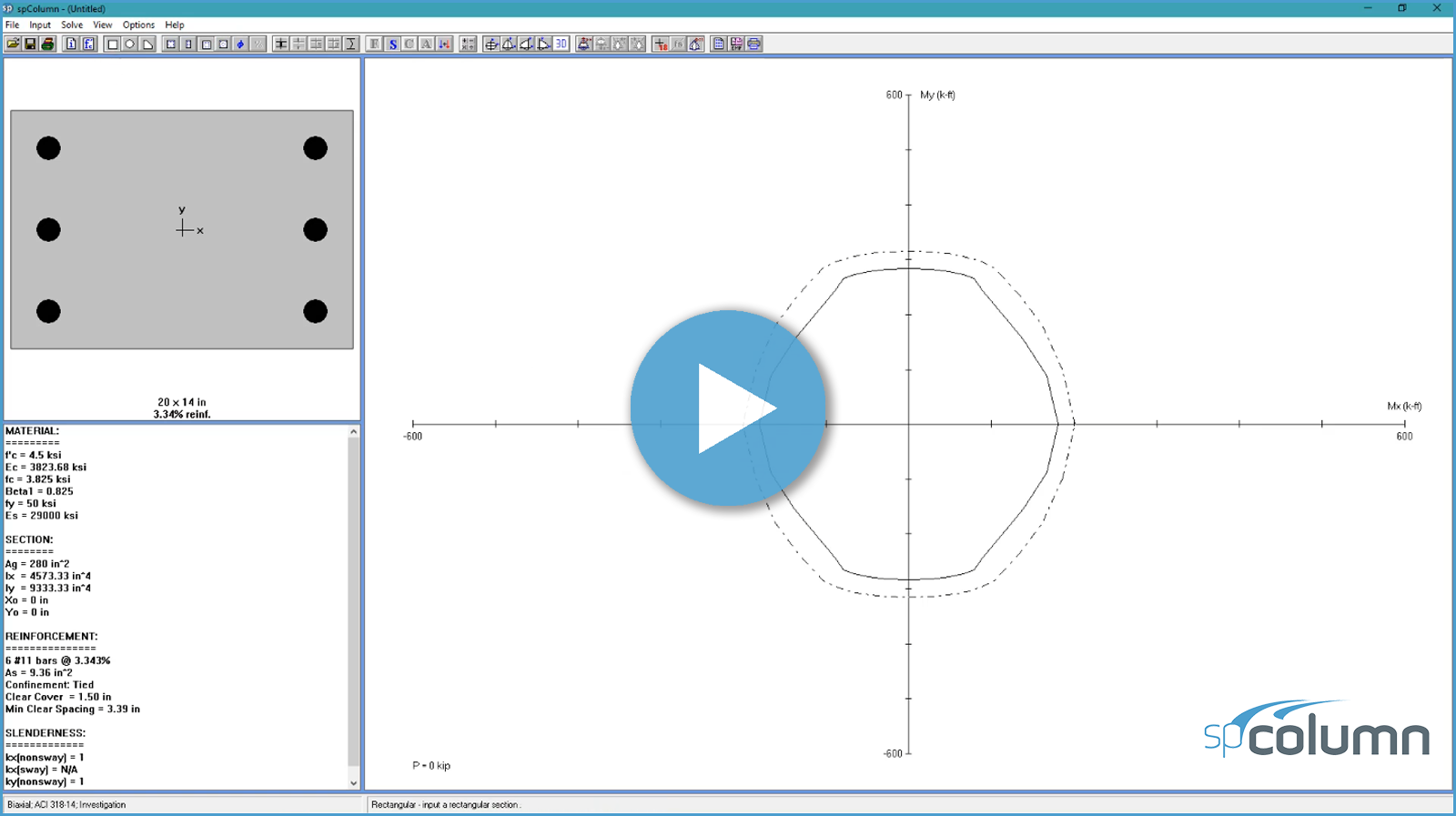Open the View menu
This screenshot has width=1456, height=816.
(x=103, y=25)
